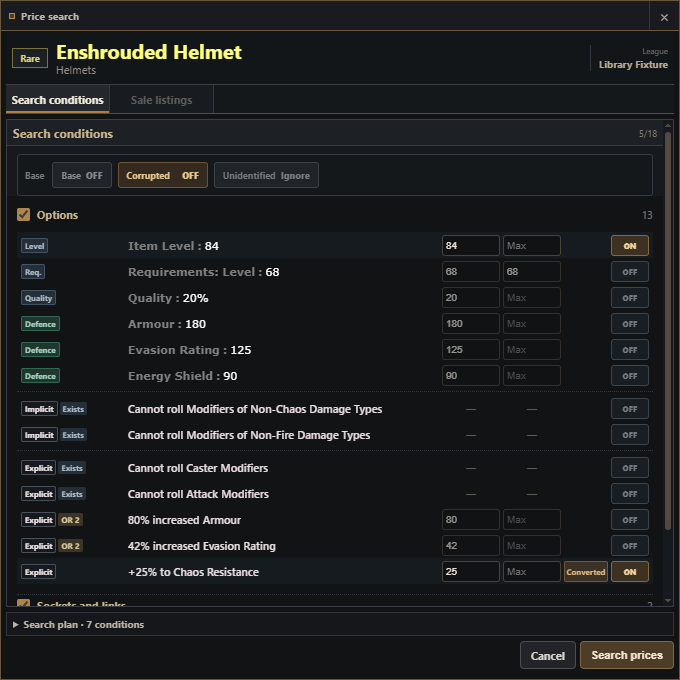680x680 pixels.
Task: Click the OR 2 tag on Evasion Rating row
Action: pyautogui.click(x=70, y=546)
